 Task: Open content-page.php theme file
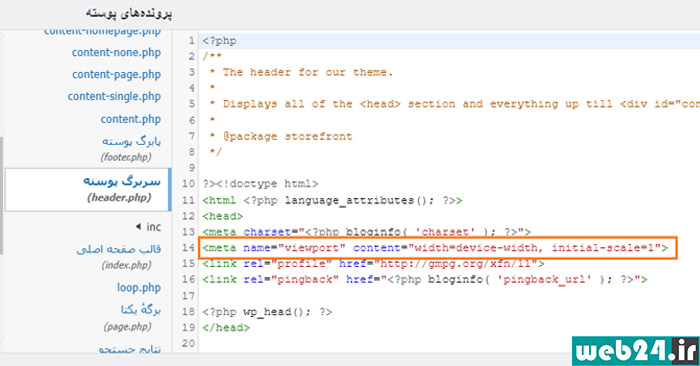click(x=117, y=75)
